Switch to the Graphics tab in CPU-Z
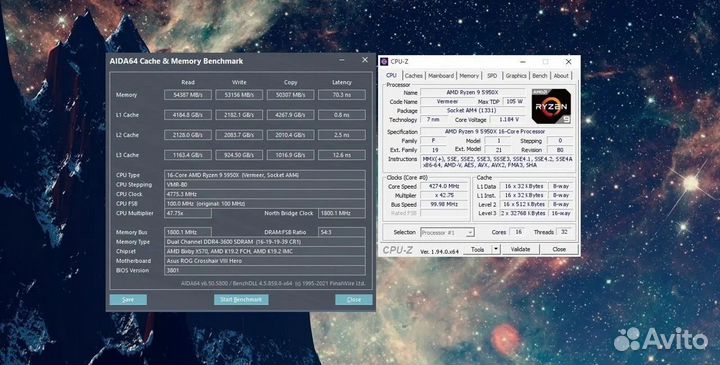The image size is (720, 365). pos(516,76)
